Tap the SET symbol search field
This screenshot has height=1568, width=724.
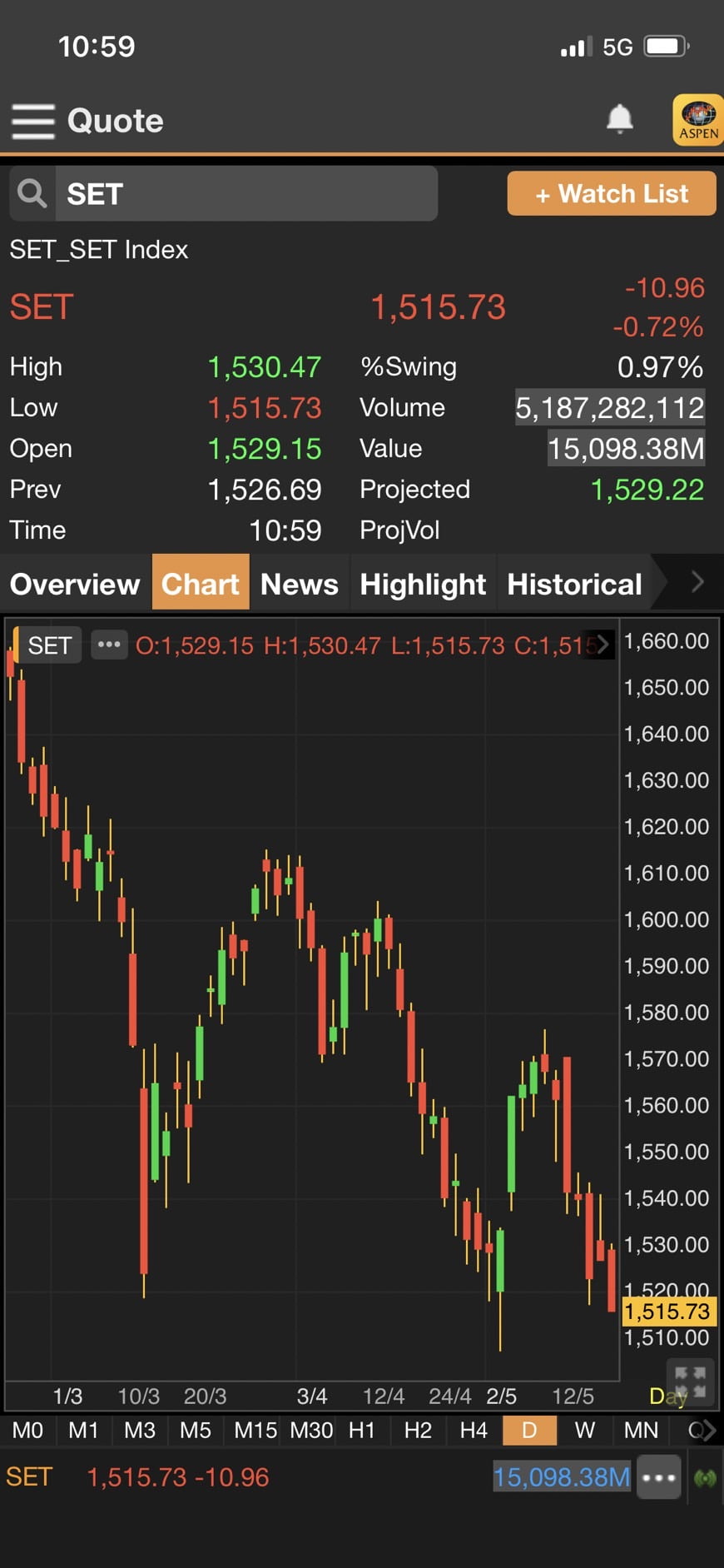coord(245,194)
